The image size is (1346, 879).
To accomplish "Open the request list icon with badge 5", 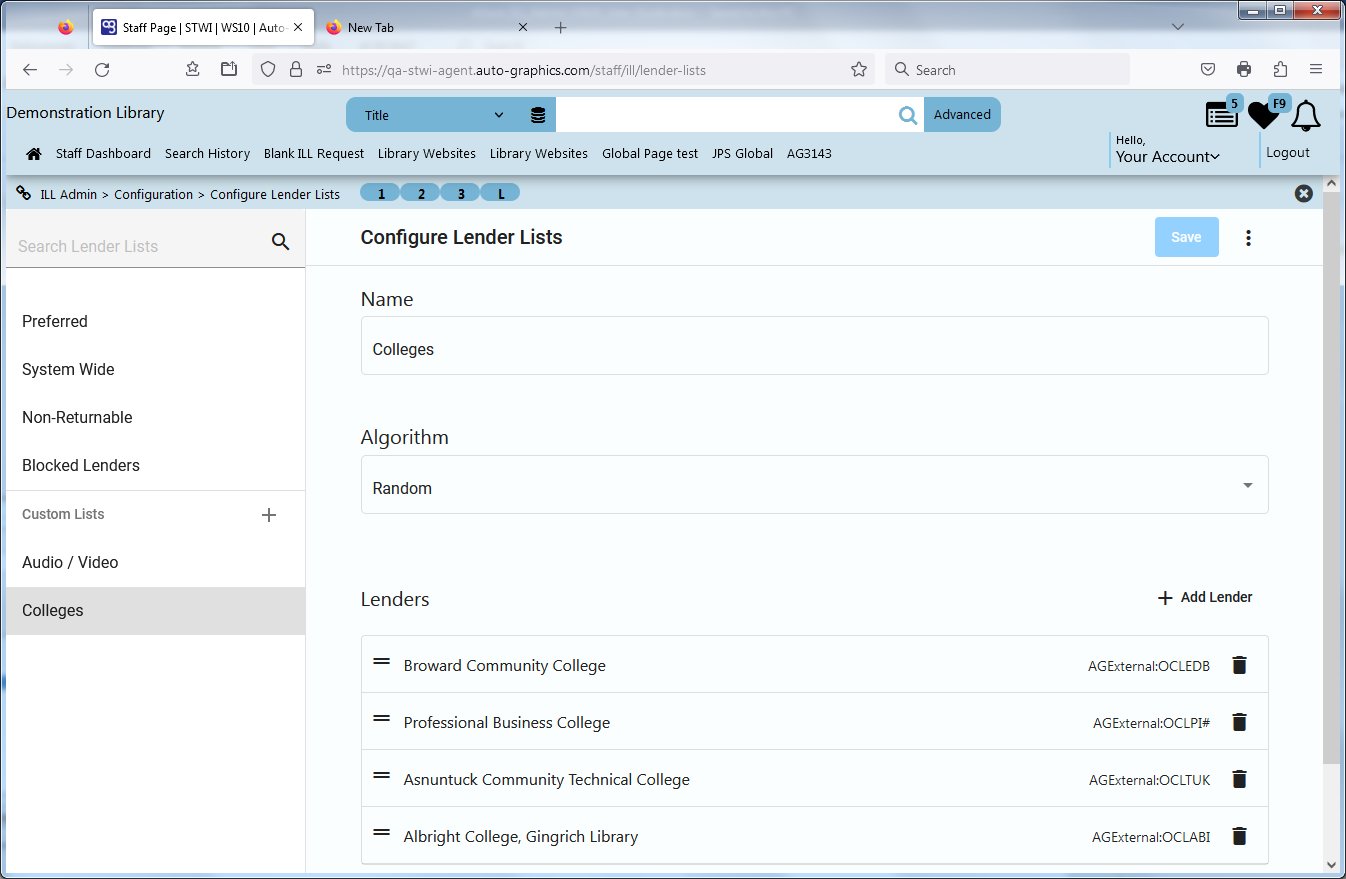I will [1222, 115].
